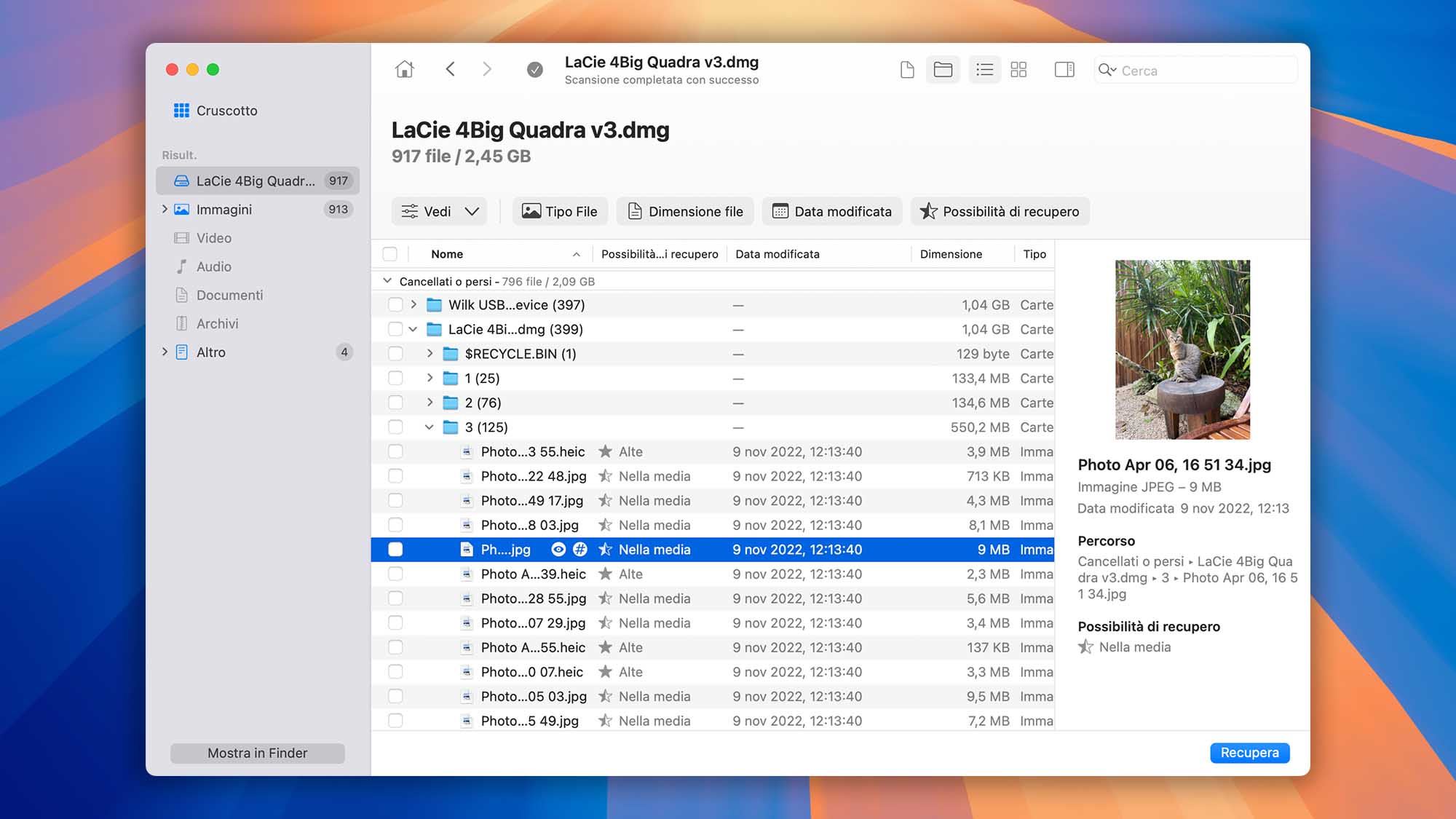Sort by Data modificata column header
The image size is (1456, 819).
click(x=819, y=254)
